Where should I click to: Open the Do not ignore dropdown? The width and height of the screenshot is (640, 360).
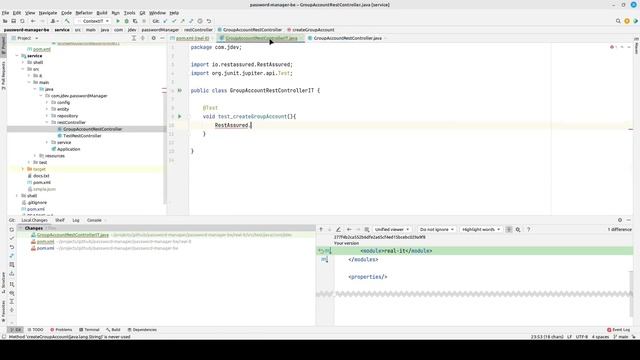436,229
